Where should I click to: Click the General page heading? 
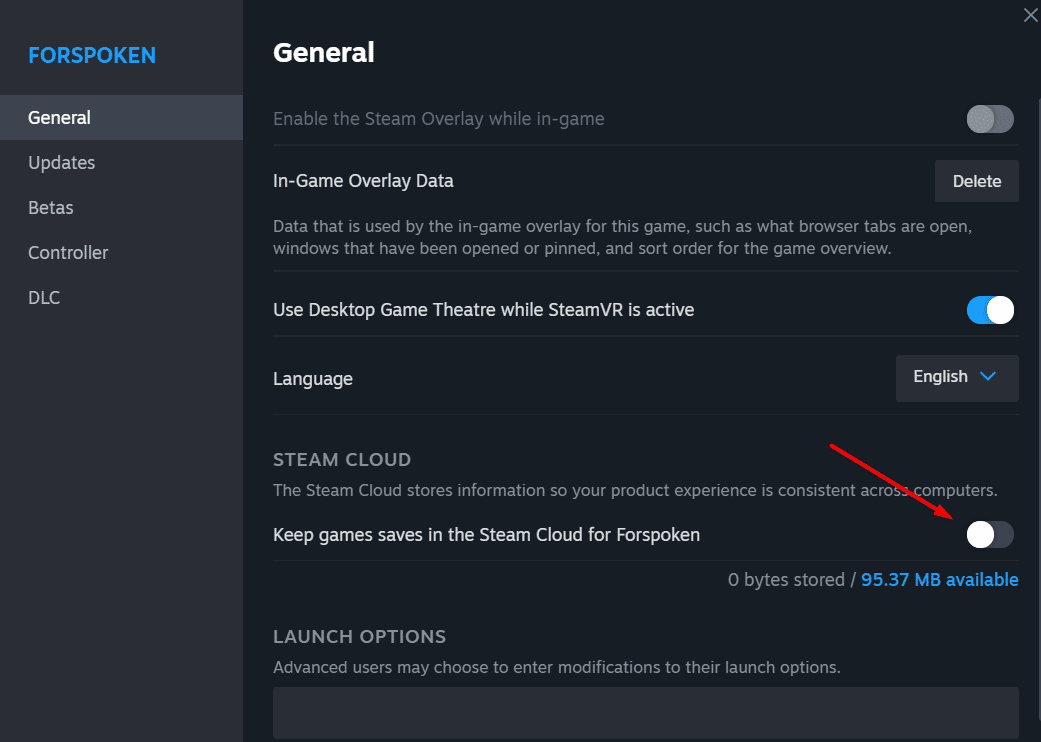tap(324, 52)
